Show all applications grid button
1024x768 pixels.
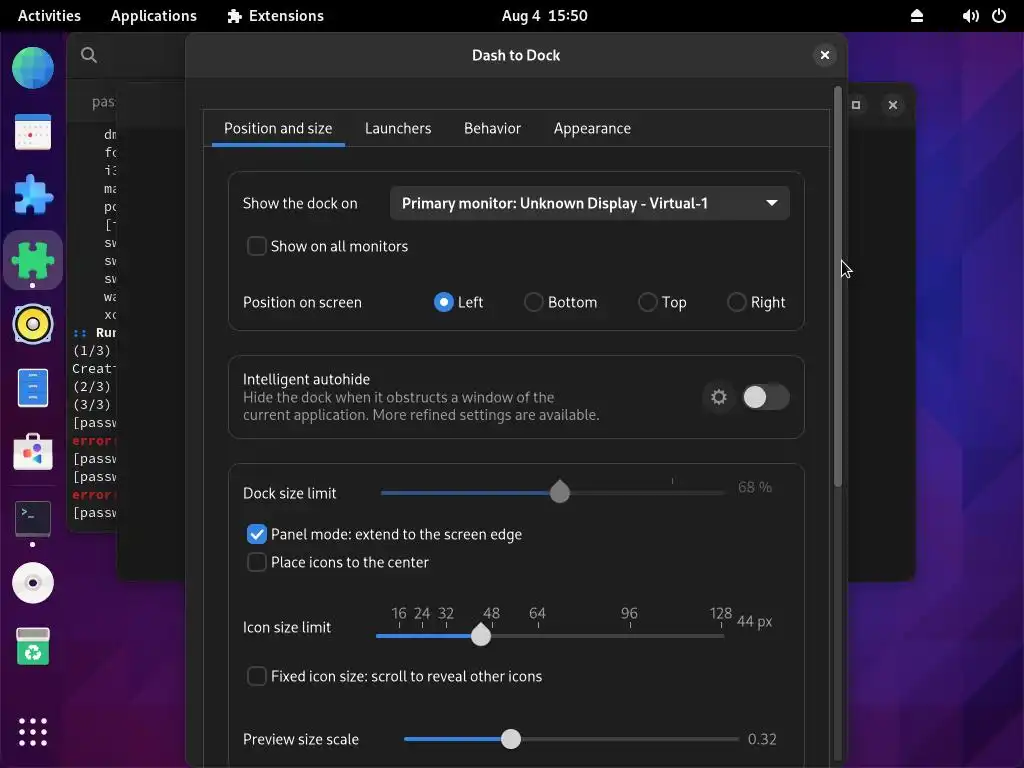[x=33, y=732]
